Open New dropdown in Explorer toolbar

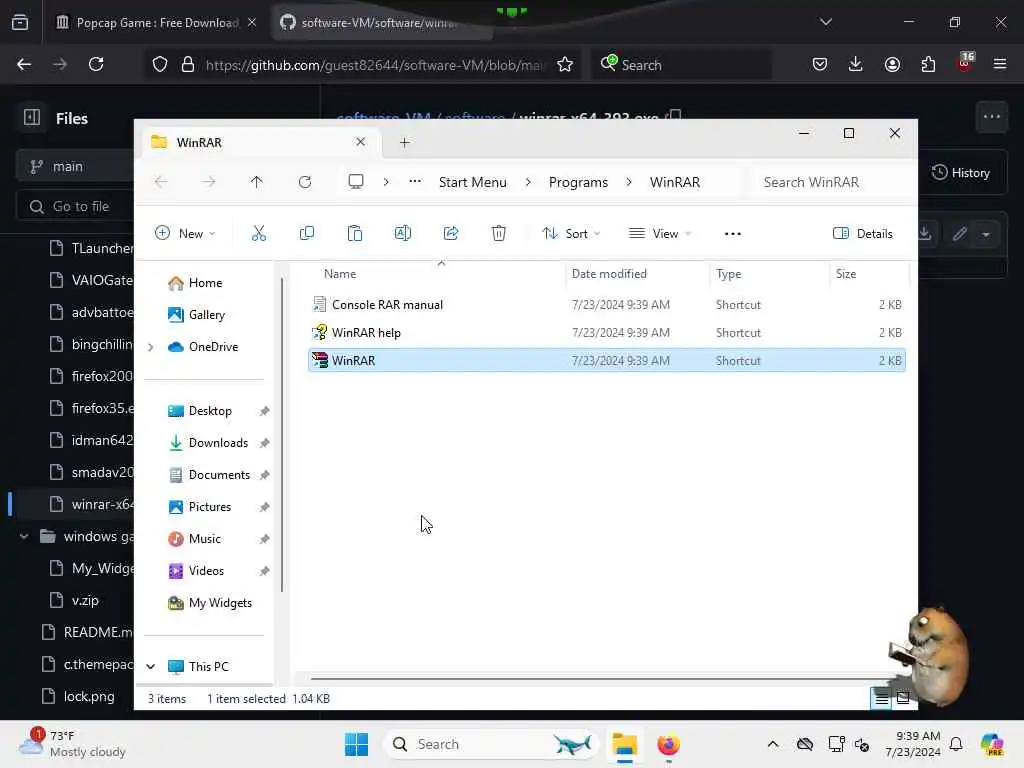tap(185, 233)
